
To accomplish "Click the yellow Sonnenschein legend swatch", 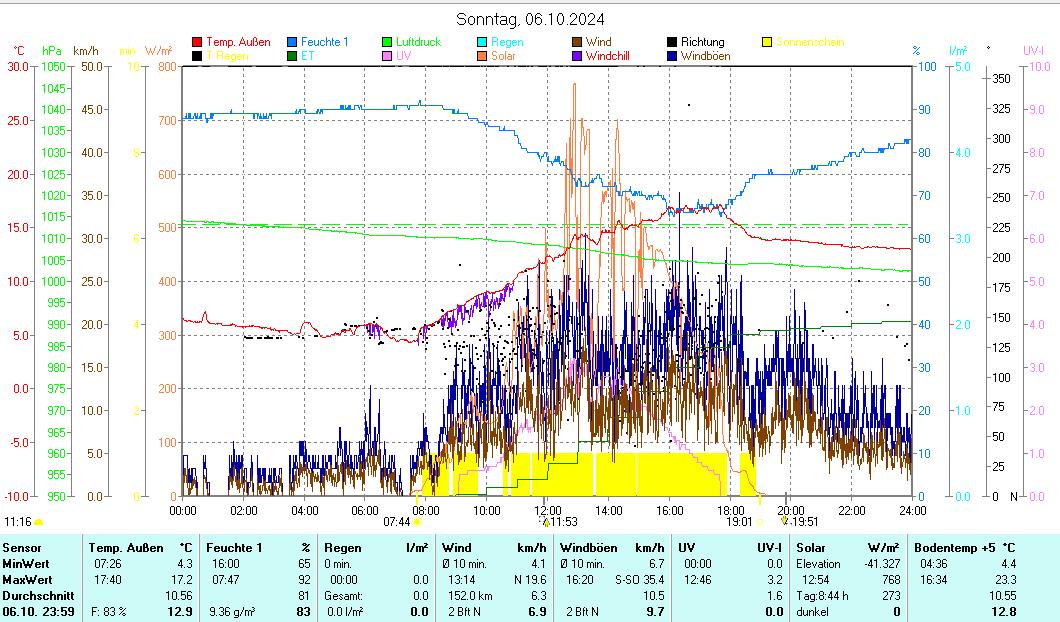I will click(x=767, y=43).
